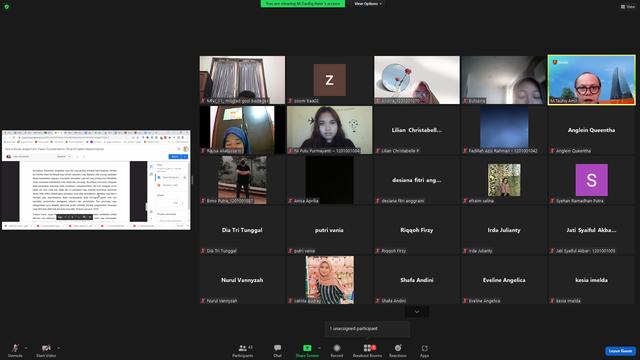The width and height of the screenshot is (640, 360).
Task: Start recording with the Record button
Action: [337, 350]
